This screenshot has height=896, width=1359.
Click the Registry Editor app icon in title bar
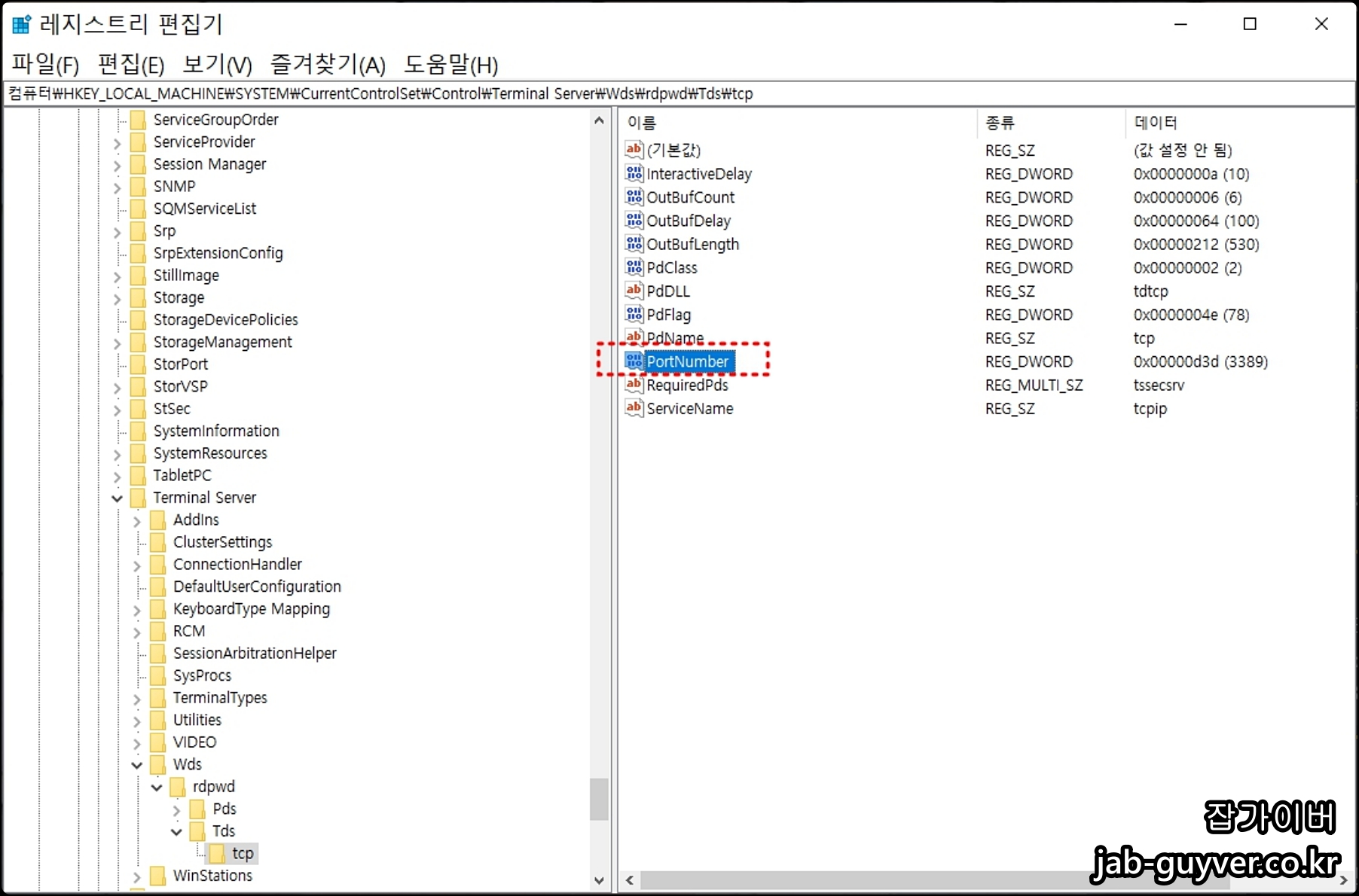[22, 24]
